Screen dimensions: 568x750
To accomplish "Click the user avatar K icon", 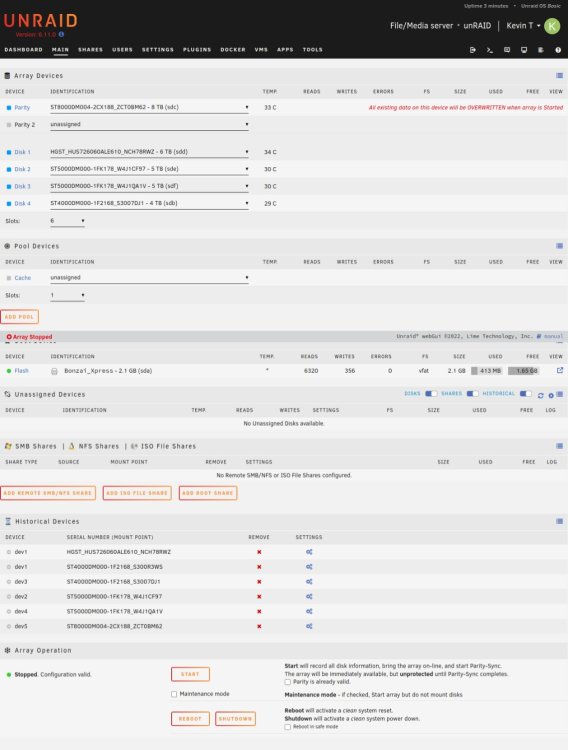I will click(552, 26).
